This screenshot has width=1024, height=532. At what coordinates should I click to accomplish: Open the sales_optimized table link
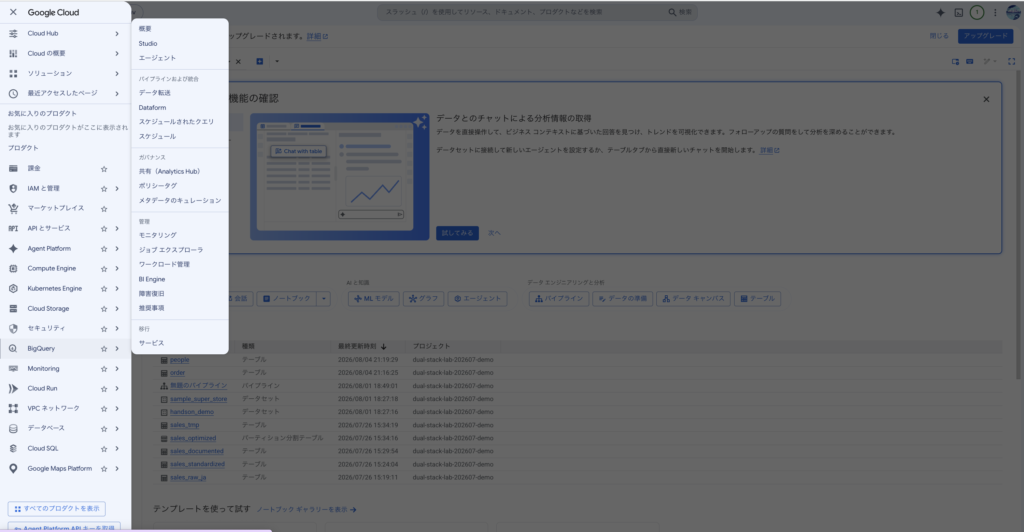pos(193,438)
